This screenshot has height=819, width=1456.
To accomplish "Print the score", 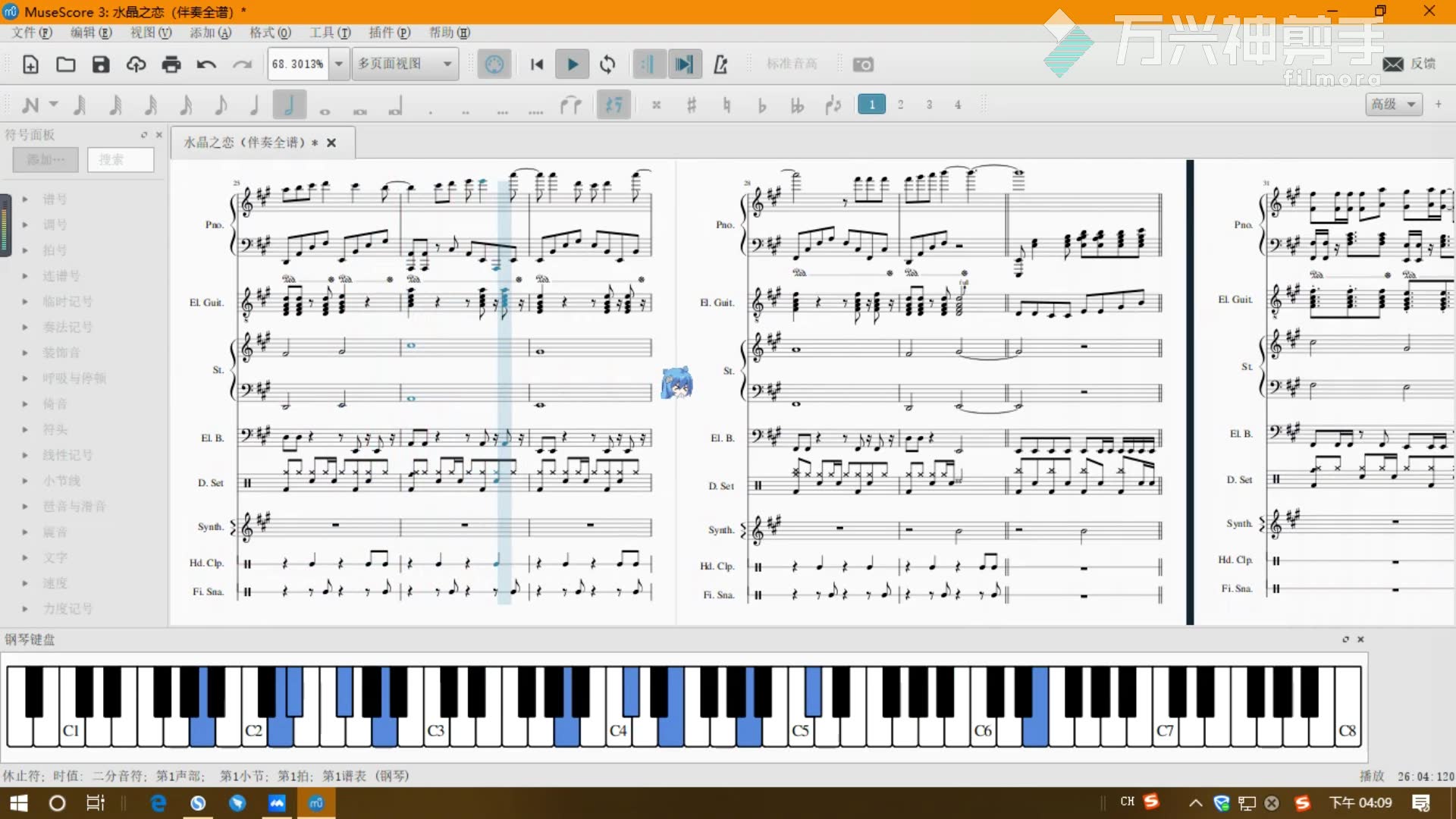I will point(171,64).
